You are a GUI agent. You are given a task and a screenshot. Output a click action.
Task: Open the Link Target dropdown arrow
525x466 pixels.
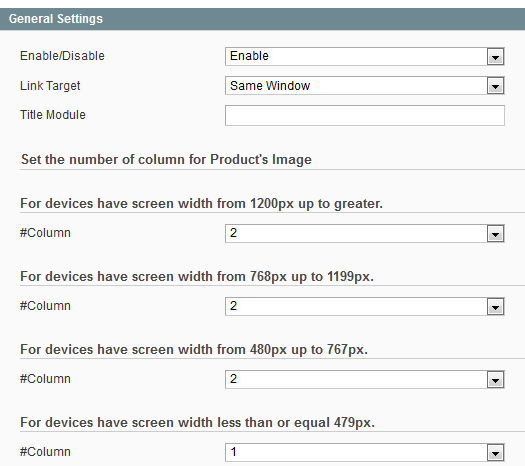(x=495, y=86)
